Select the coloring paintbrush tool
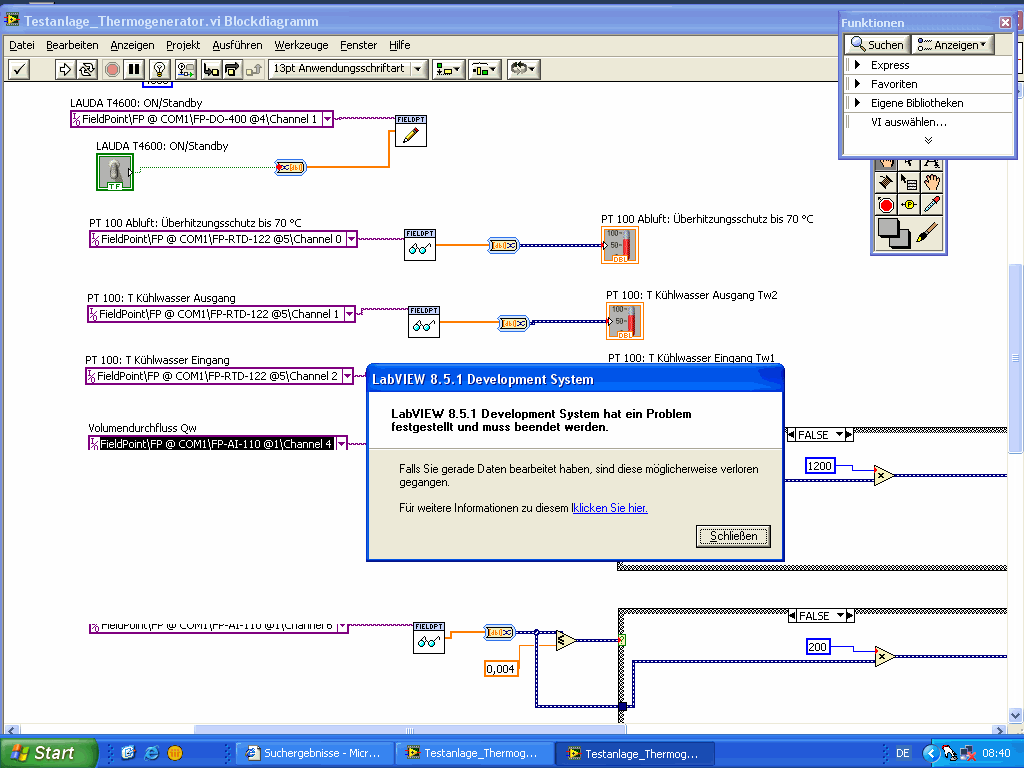The height and width of the screenshot is (768, 1024). click(x=927, y=233)
